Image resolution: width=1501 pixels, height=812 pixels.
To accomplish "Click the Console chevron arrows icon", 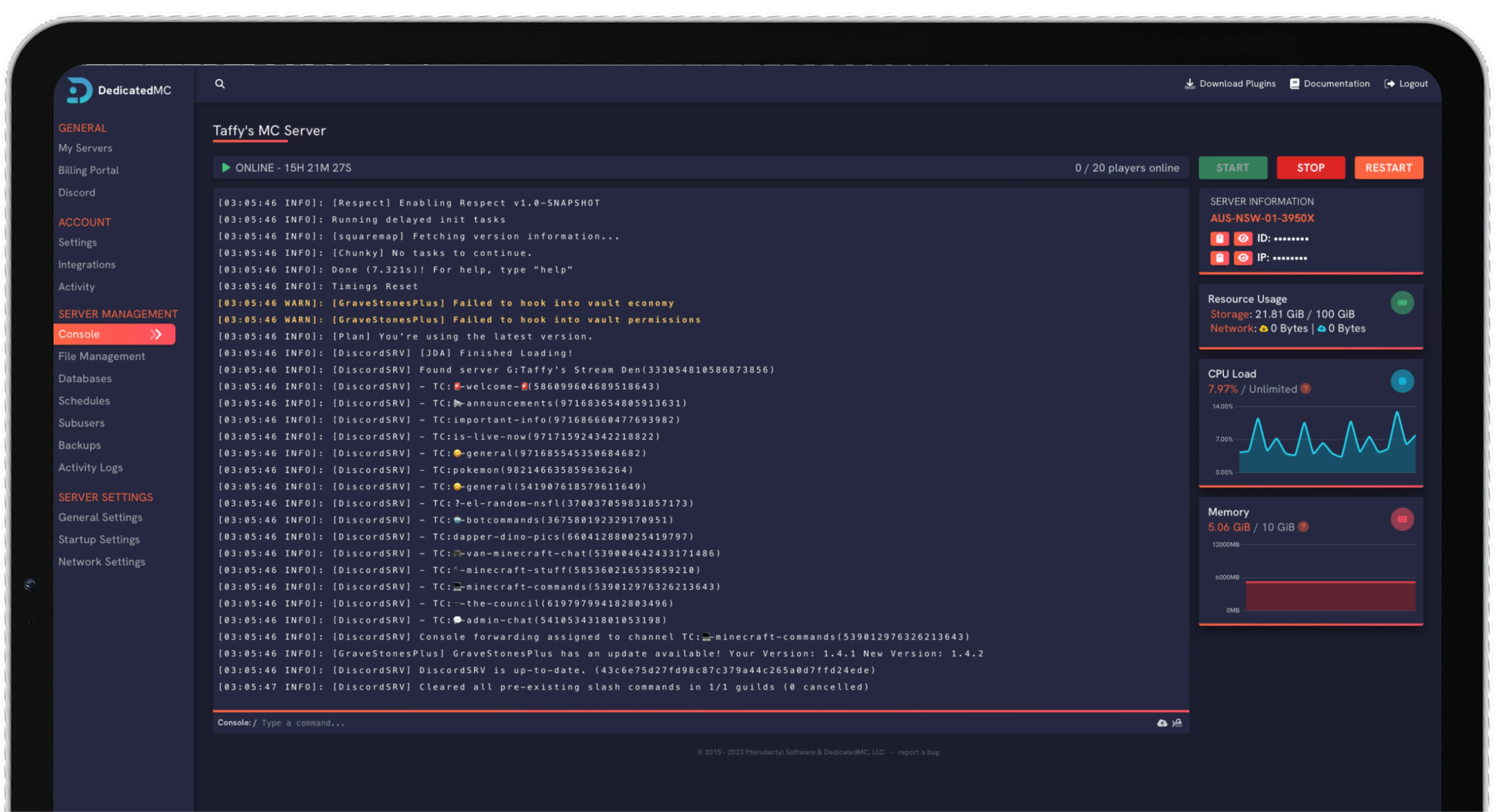I will pyautogui.click(x=156, y=334).
